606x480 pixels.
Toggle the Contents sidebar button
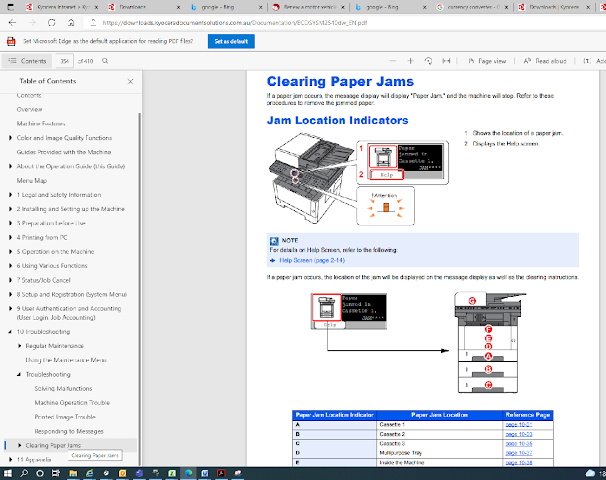[x=29, y=61]
